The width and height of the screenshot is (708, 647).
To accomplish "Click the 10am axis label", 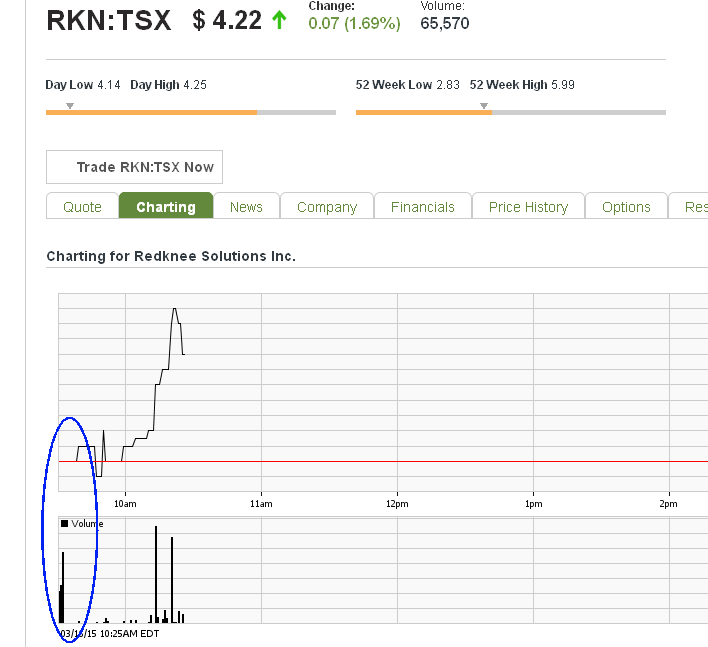I will pyautogui.click(x=125, y=504).
